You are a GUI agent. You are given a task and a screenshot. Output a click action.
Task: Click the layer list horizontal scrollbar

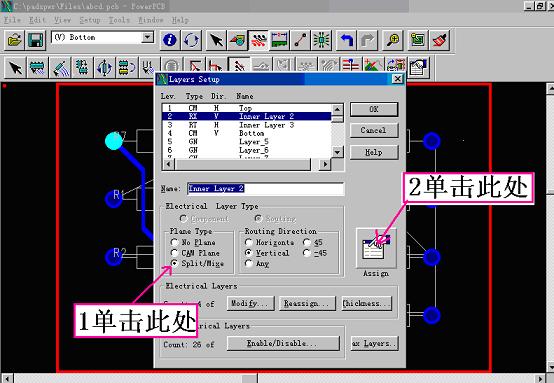tap(244, 164)
